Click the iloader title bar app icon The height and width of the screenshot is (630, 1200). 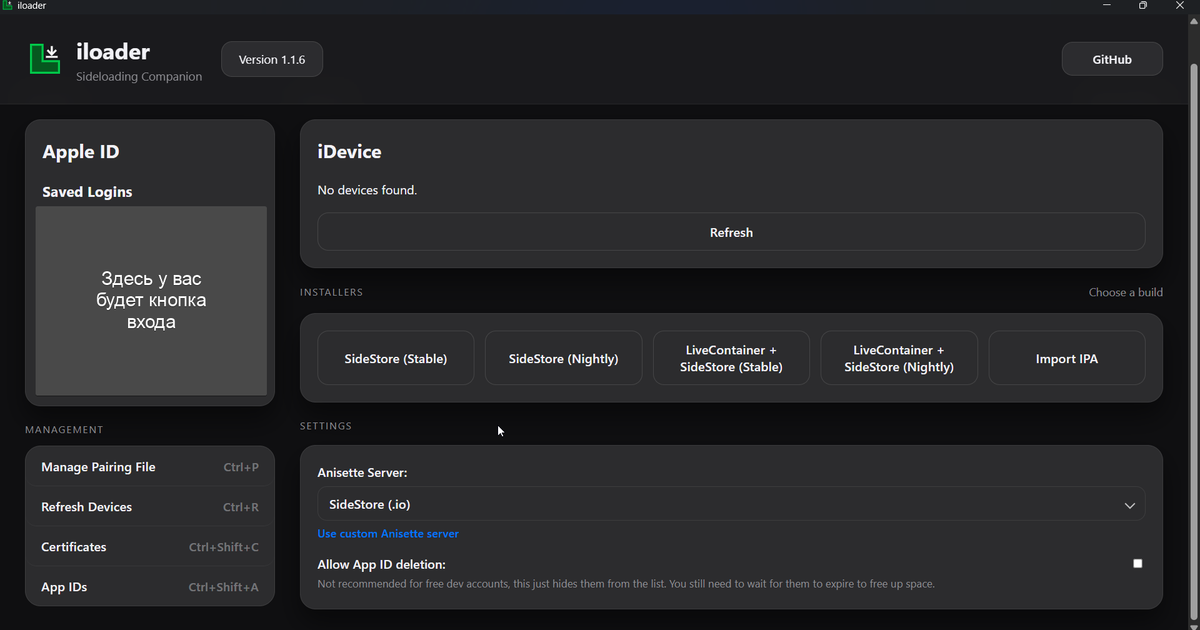point(8,6)
